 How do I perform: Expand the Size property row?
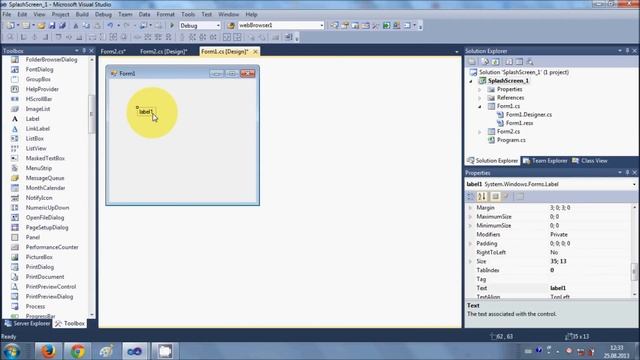coord(470,261)
